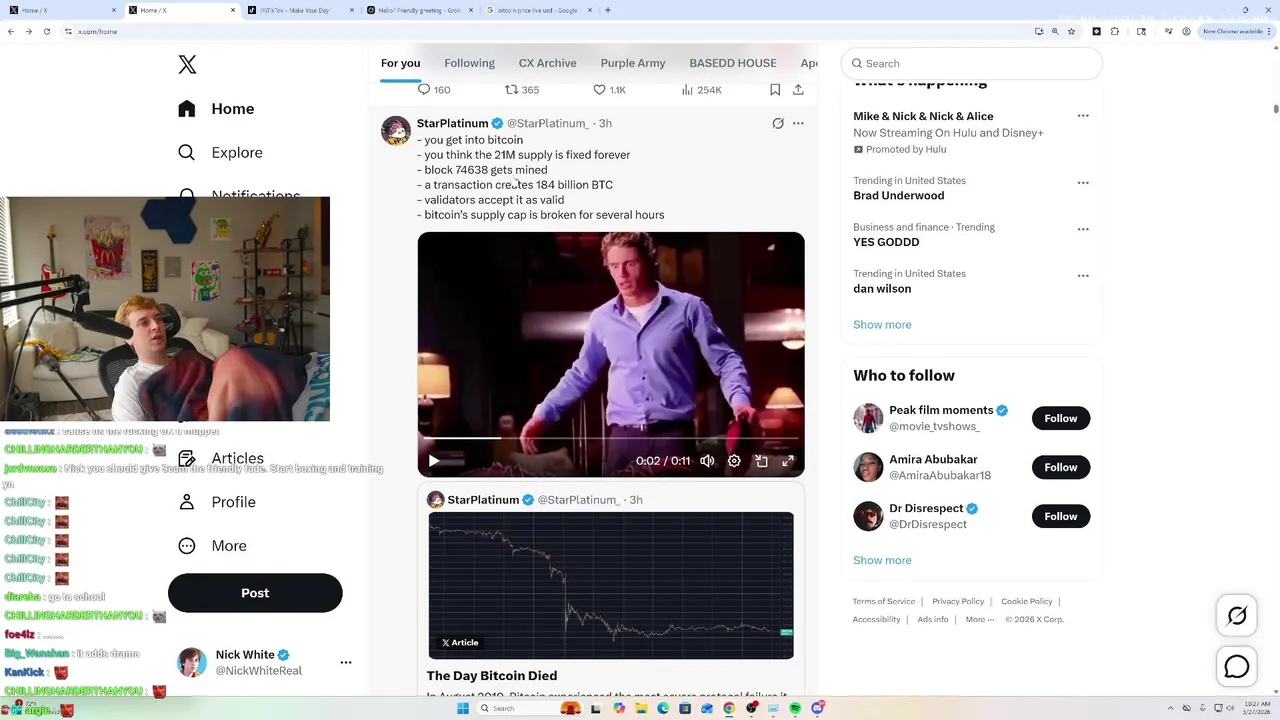Open Cookie Policy footer link
Screen dimensions: 1280x720
1027,602
